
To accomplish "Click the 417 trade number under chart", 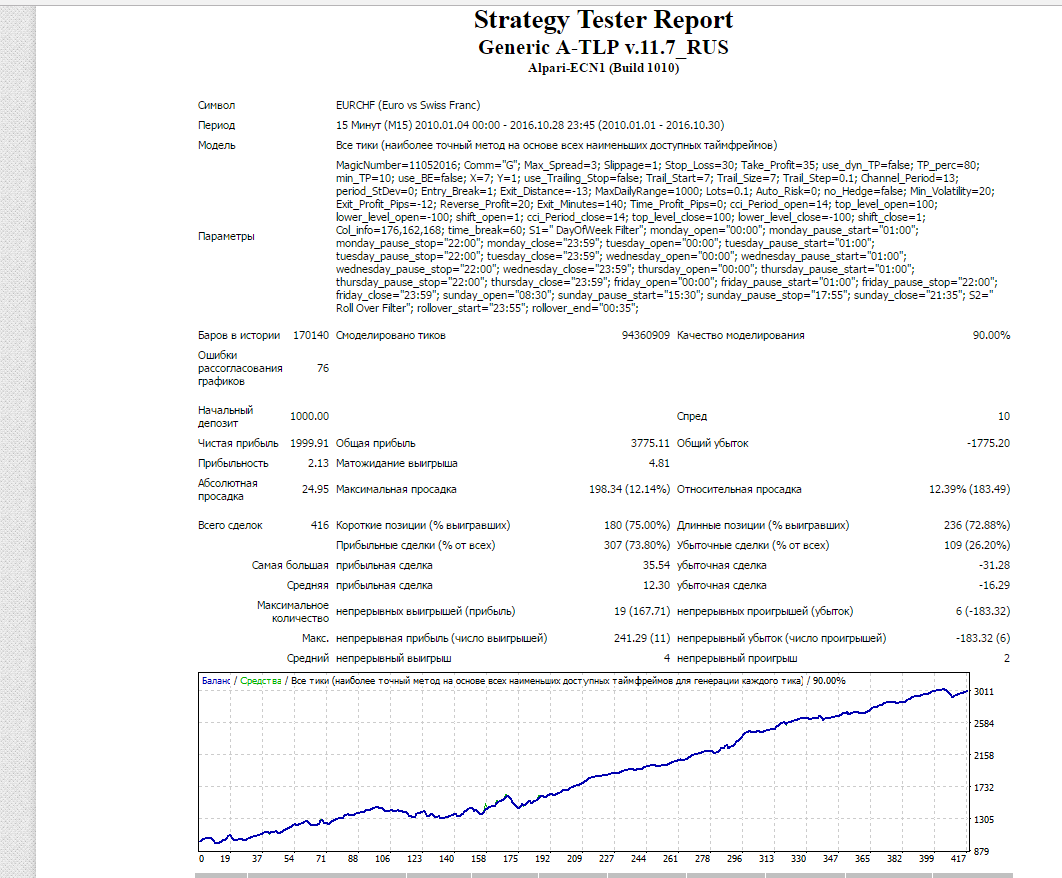I will point(958,858).
